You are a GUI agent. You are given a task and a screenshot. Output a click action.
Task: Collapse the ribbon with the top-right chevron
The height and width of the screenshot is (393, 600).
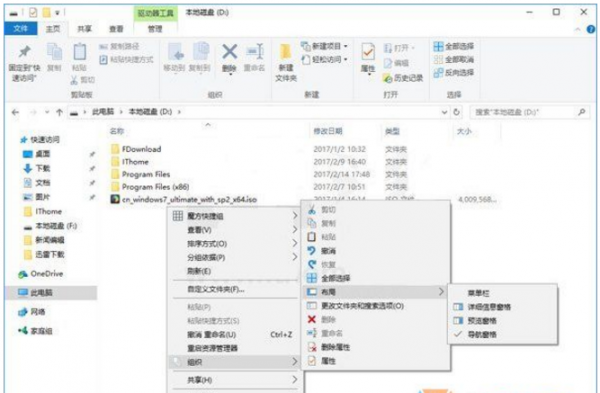[578, 29]
